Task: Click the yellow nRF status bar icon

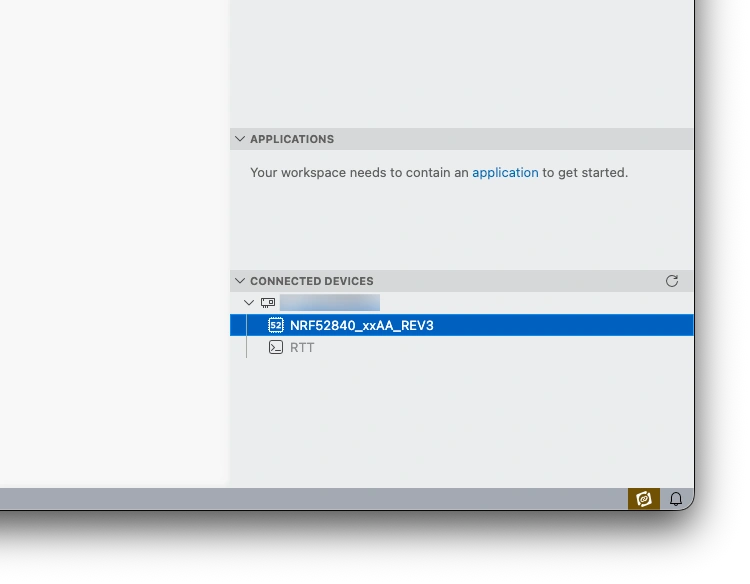Action: click(x=644, y=499)
